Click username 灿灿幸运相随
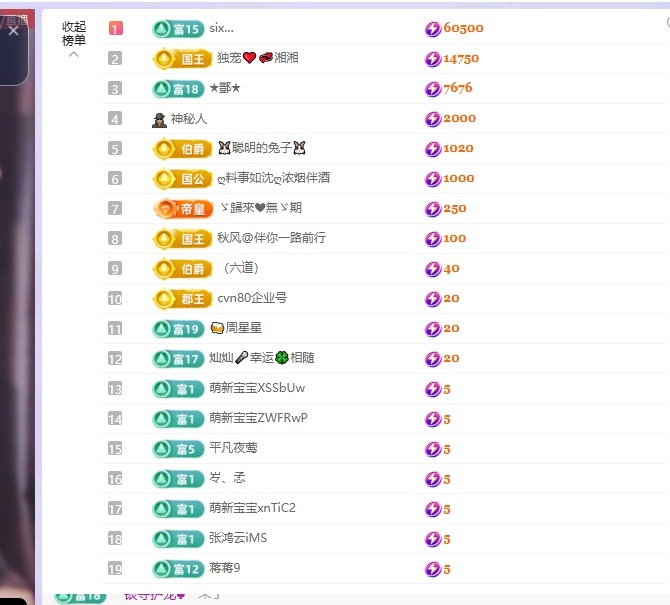Image resolution: width=670 pixels, height=605 pixels. [x=262, y=358]
